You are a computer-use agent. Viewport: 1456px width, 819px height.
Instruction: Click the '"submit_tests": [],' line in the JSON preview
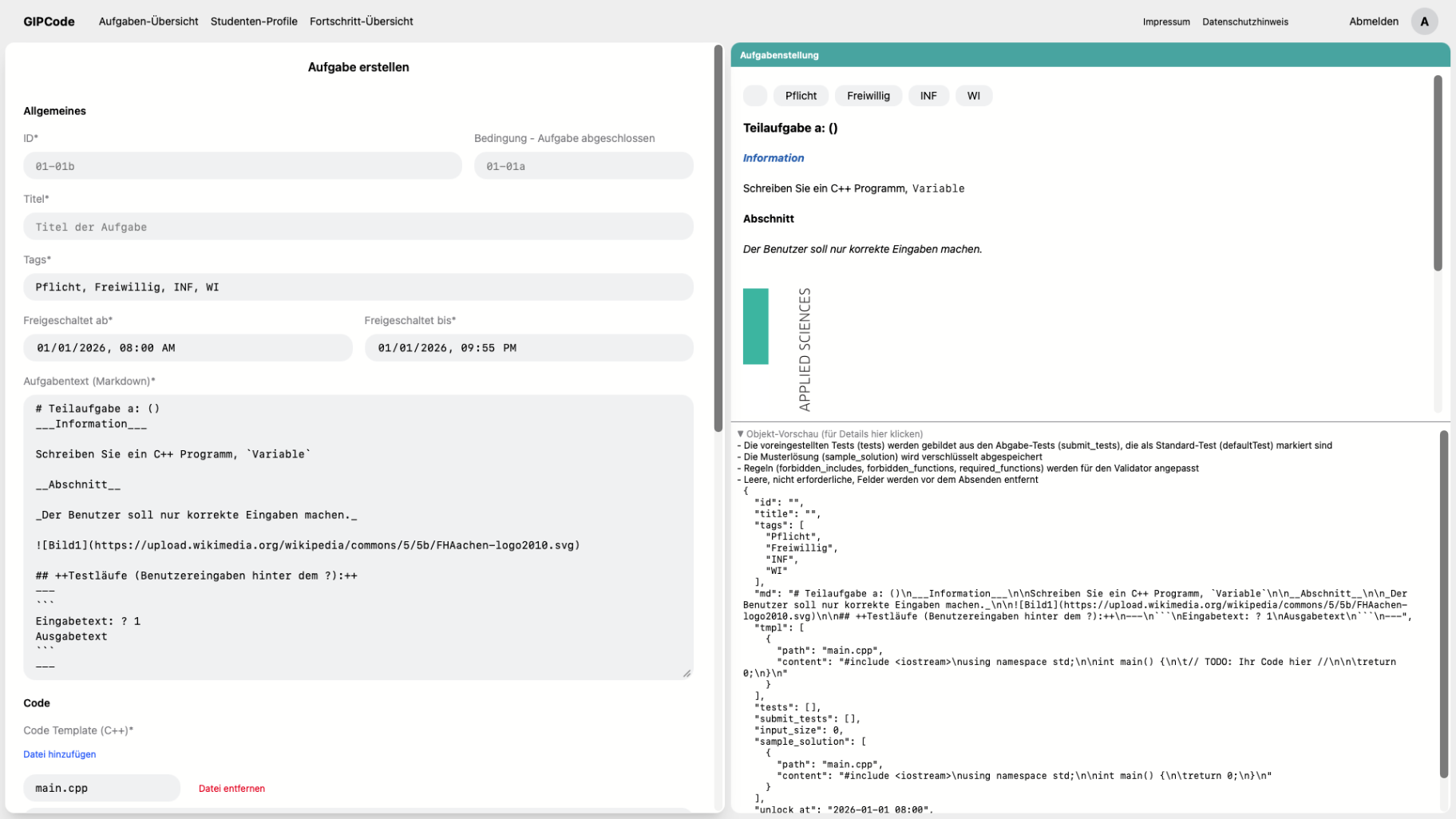tap(807, 718)
